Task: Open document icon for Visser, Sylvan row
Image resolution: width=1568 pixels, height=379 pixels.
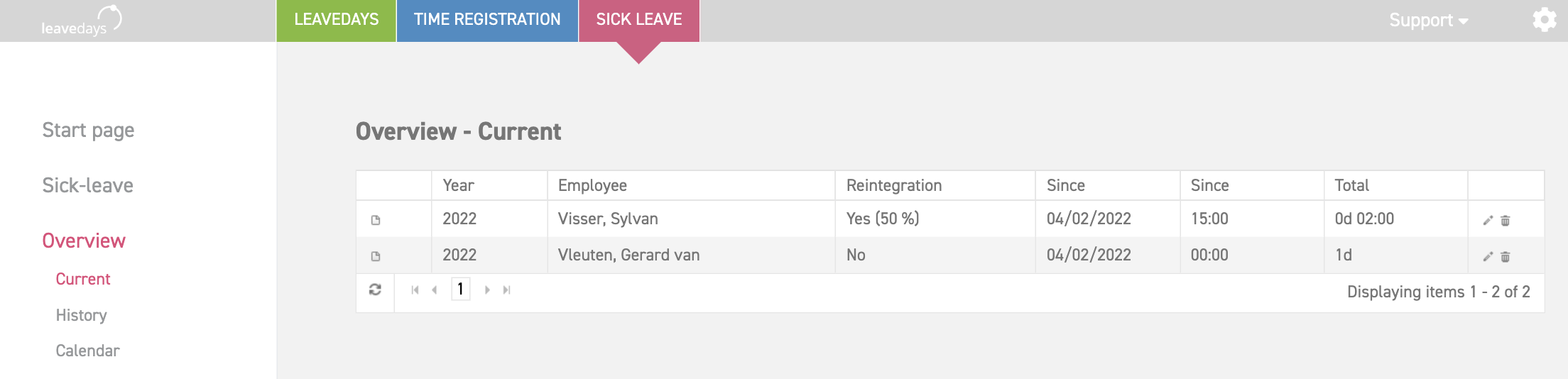Action: coord(376,220)
